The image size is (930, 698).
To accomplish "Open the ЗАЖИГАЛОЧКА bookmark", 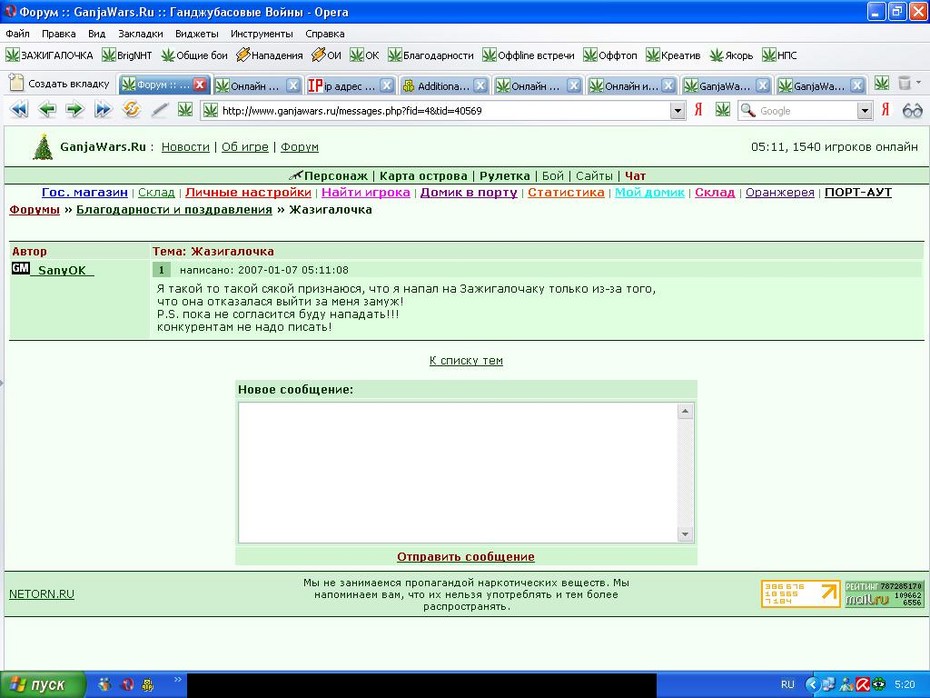I will pyautogui.click(x=50, y=56).
